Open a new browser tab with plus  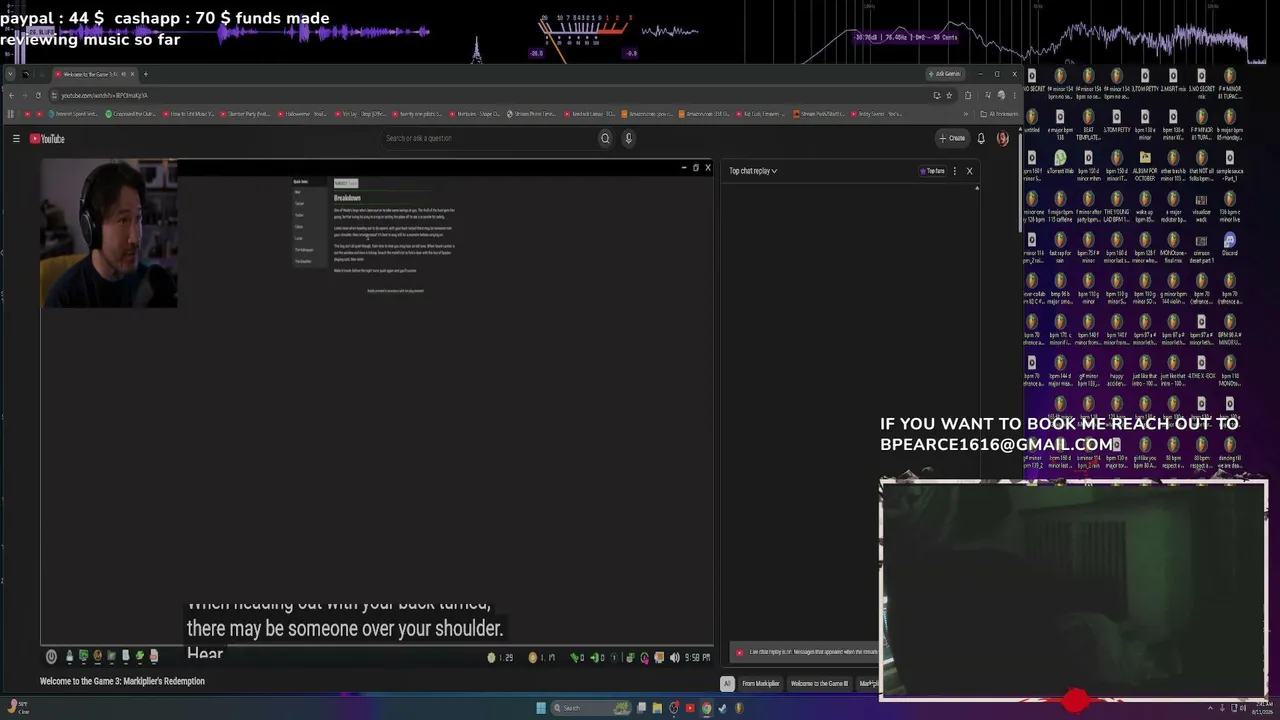click(145, 74)
